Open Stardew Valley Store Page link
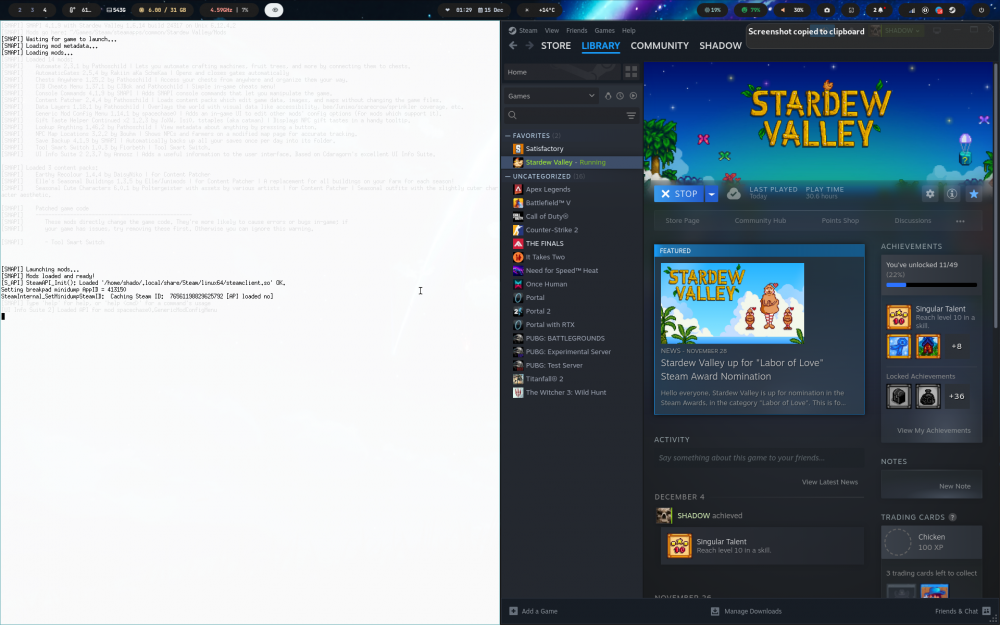Viewport: 1000px width, 625px height. point(682,221)
